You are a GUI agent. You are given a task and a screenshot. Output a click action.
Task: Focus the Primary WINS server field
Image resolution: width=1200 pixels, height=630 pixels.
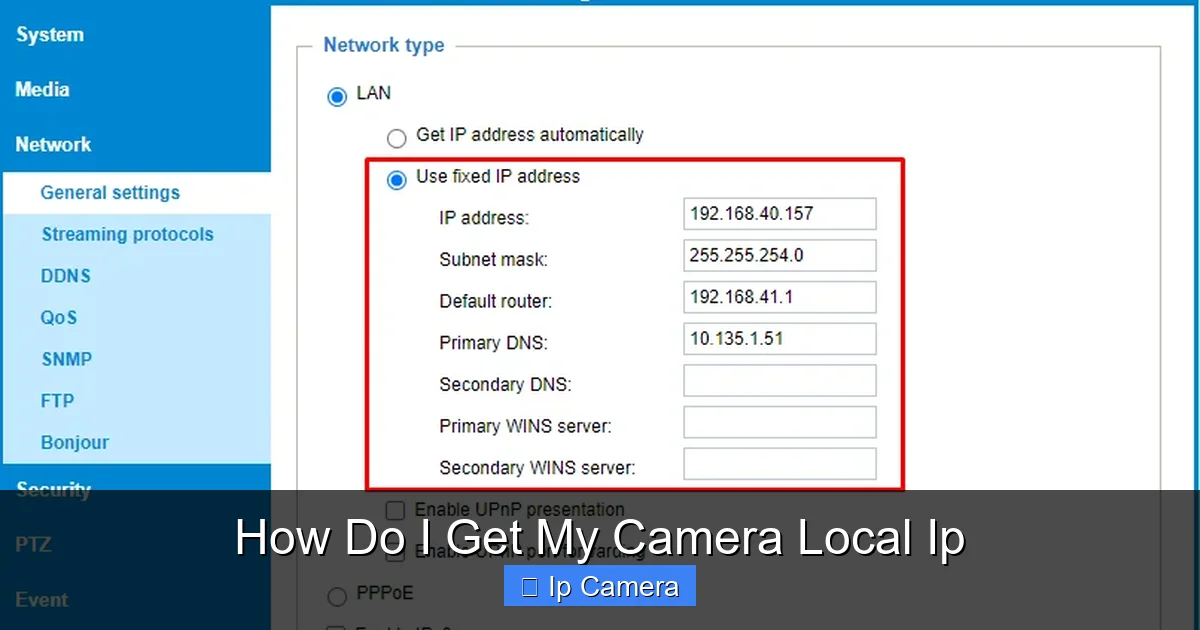point(780,422)
